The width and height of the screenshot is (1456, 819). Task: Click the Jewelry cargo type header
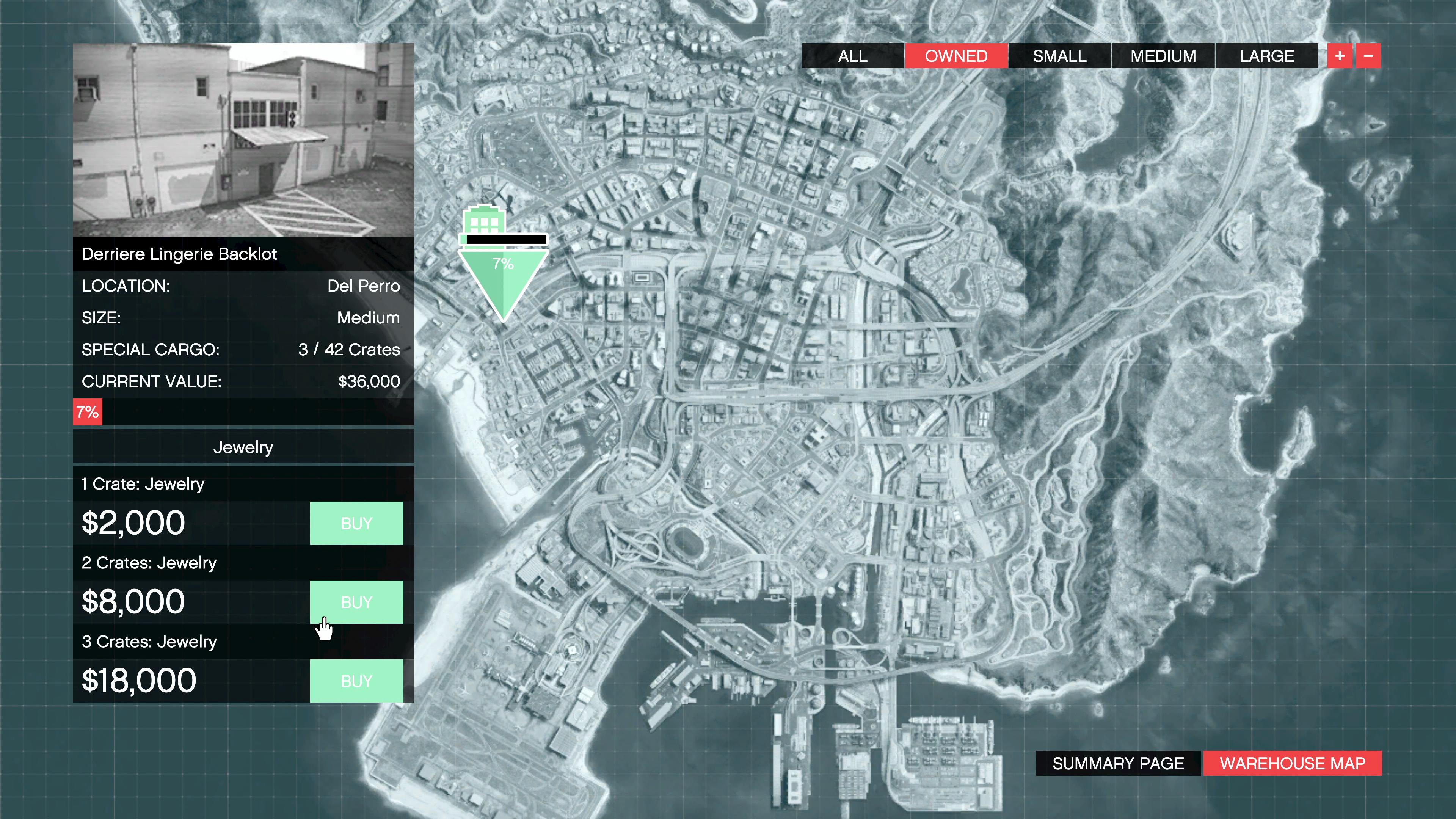pyautogui.click(x=243, y=447)
